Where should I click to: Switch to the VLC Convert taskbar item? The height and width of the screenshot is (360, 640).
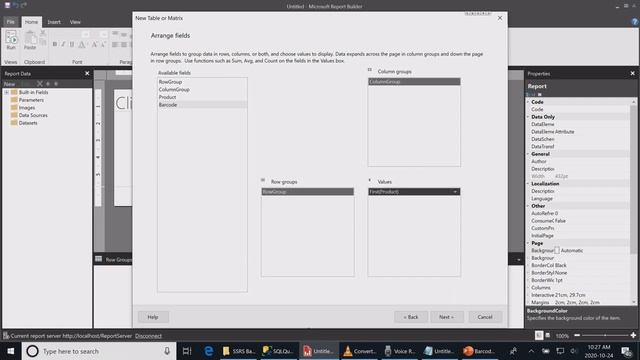pyautogui.click(x=359, y=351)
